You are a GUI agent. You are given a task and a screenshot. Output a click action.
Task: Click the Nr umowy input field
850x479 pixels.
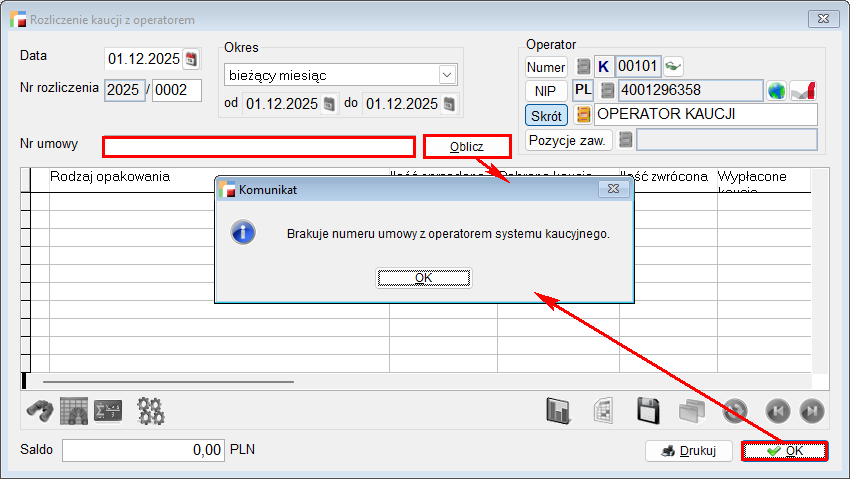click(x=258, y=147)
